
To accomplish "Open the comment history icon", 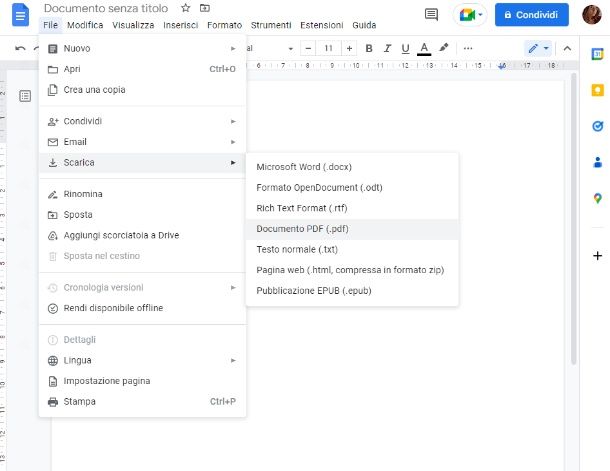I will point(431,15).
